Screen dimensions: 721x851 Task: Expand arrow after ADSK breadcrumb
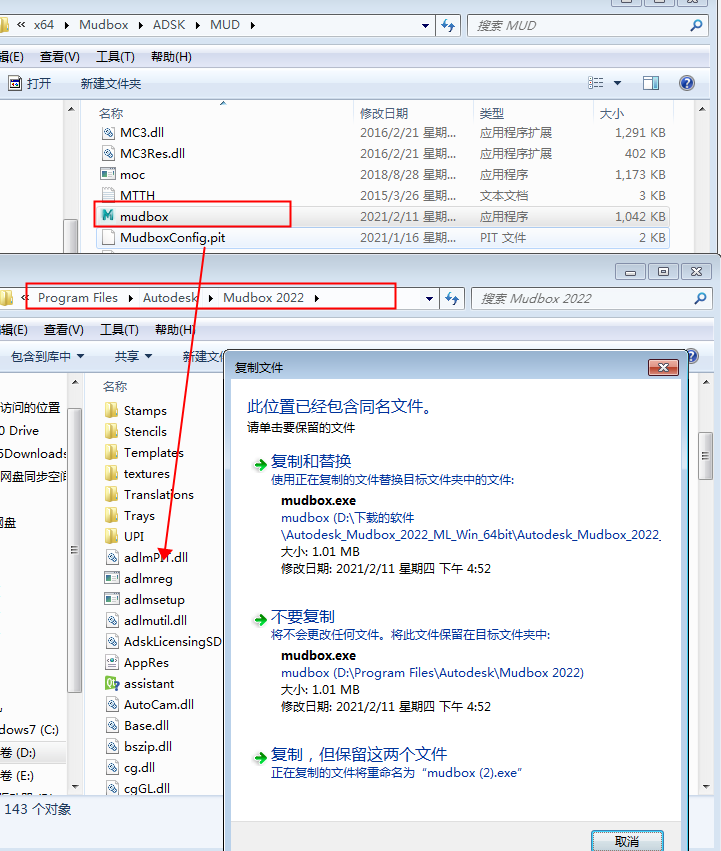pyautogui.click(x=198, y=26)
